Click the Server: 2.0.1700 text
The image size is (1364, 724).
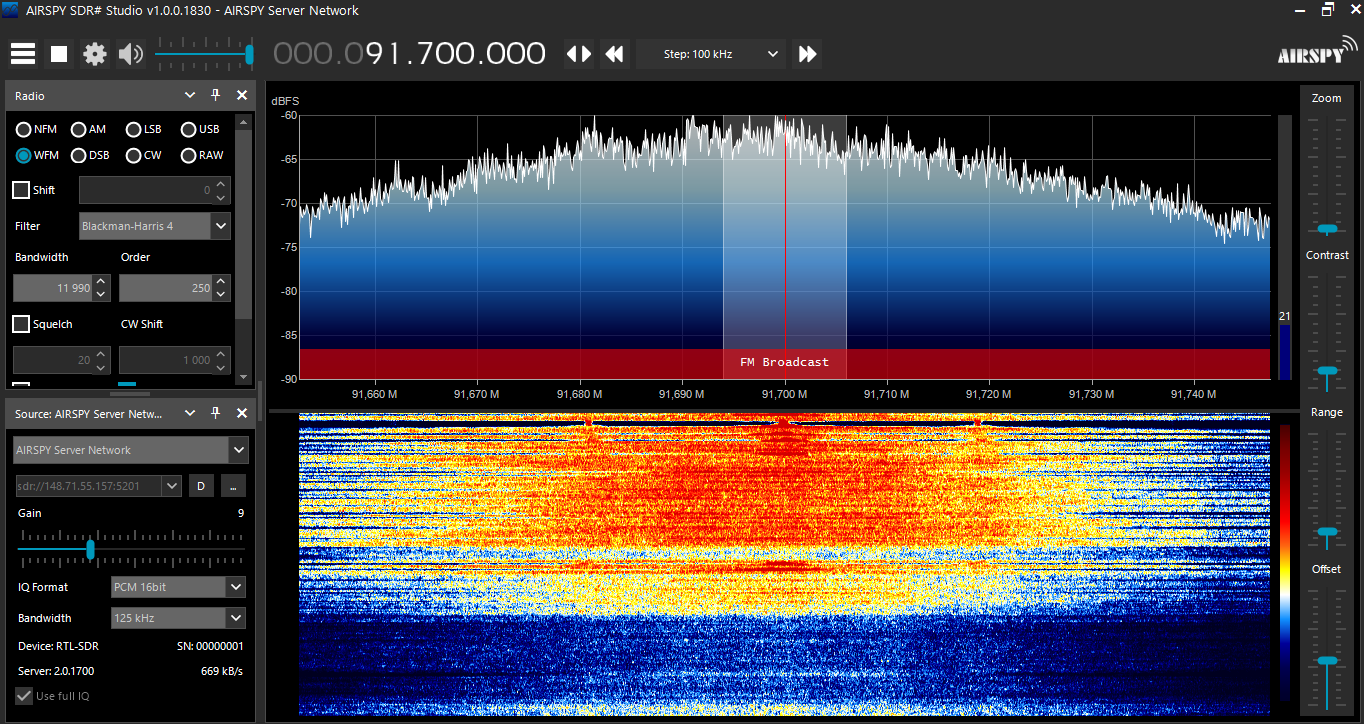pos(56,671)
